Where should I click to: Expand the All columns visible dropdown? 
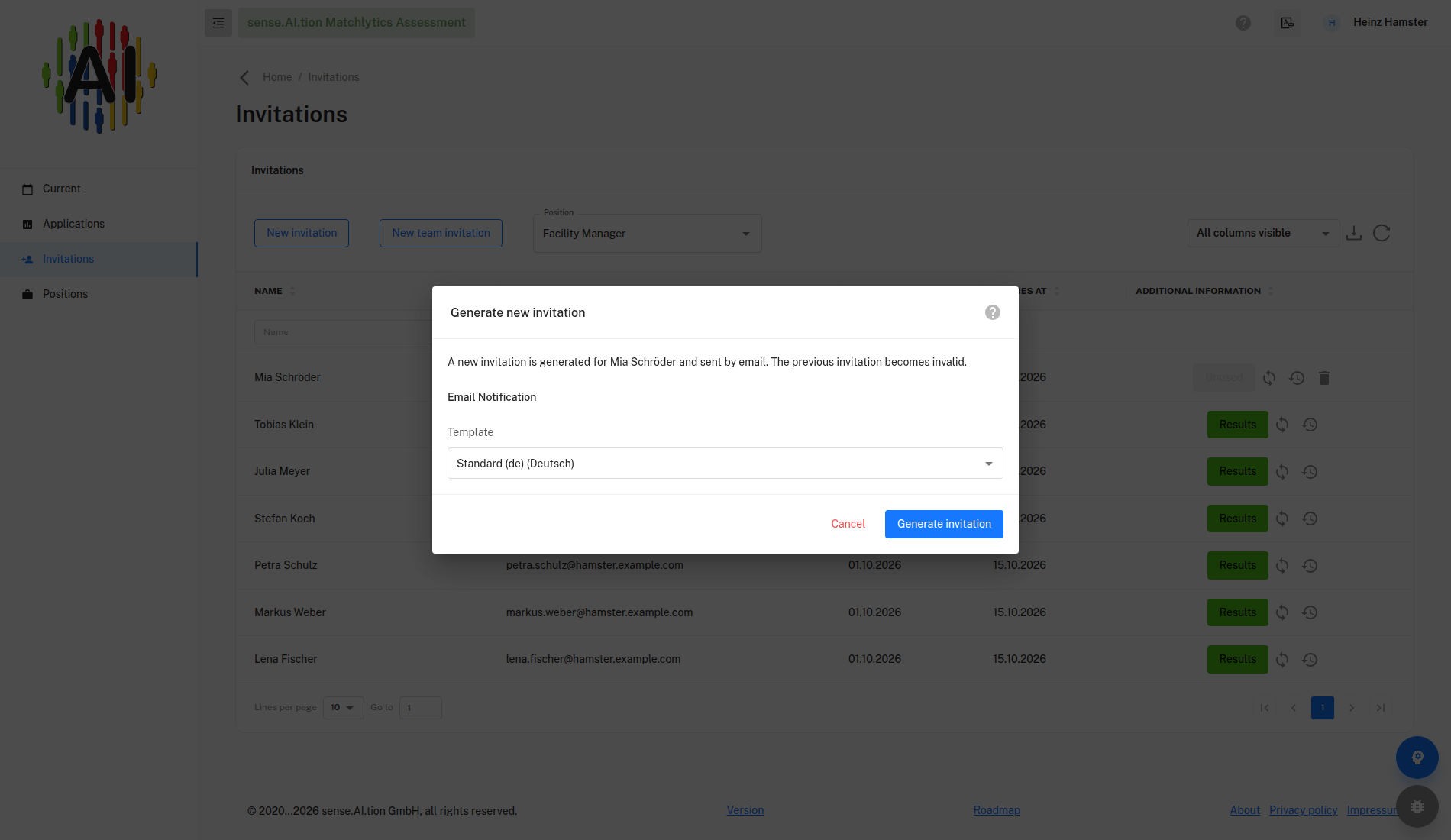coord(1263,233)
